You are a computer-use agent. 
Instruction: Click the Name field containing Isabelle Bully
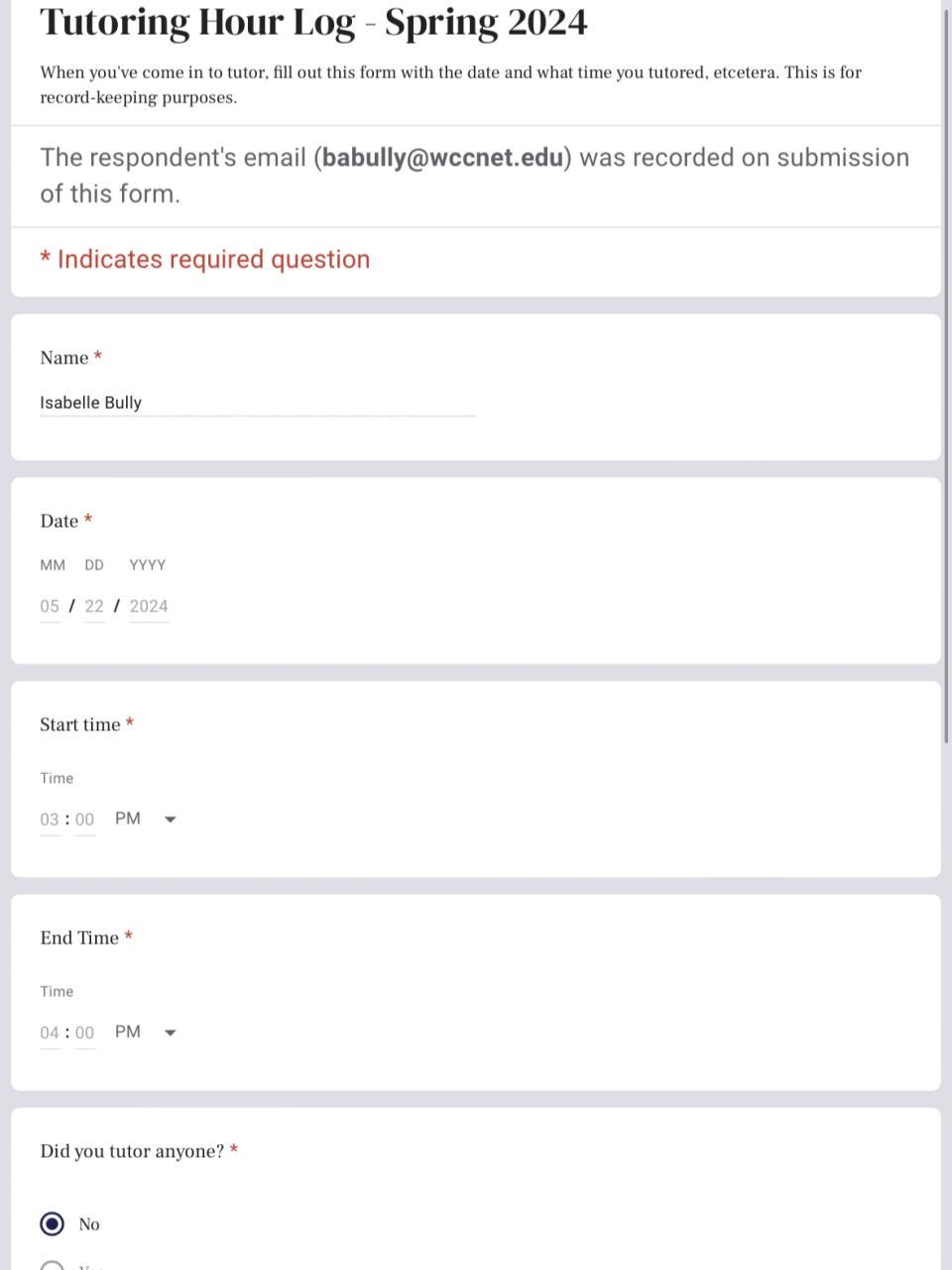point(258,403)
